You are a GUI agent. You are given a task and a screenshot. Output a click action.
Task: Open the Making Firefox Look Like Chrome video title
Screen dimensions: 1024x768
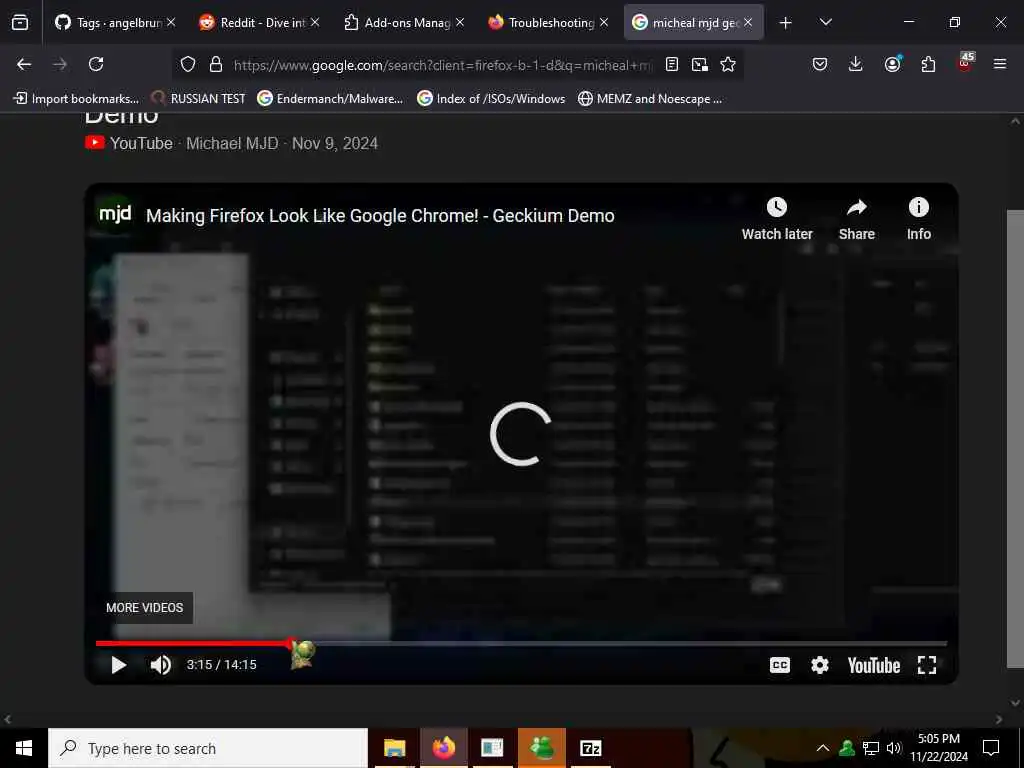click(380, 216)
